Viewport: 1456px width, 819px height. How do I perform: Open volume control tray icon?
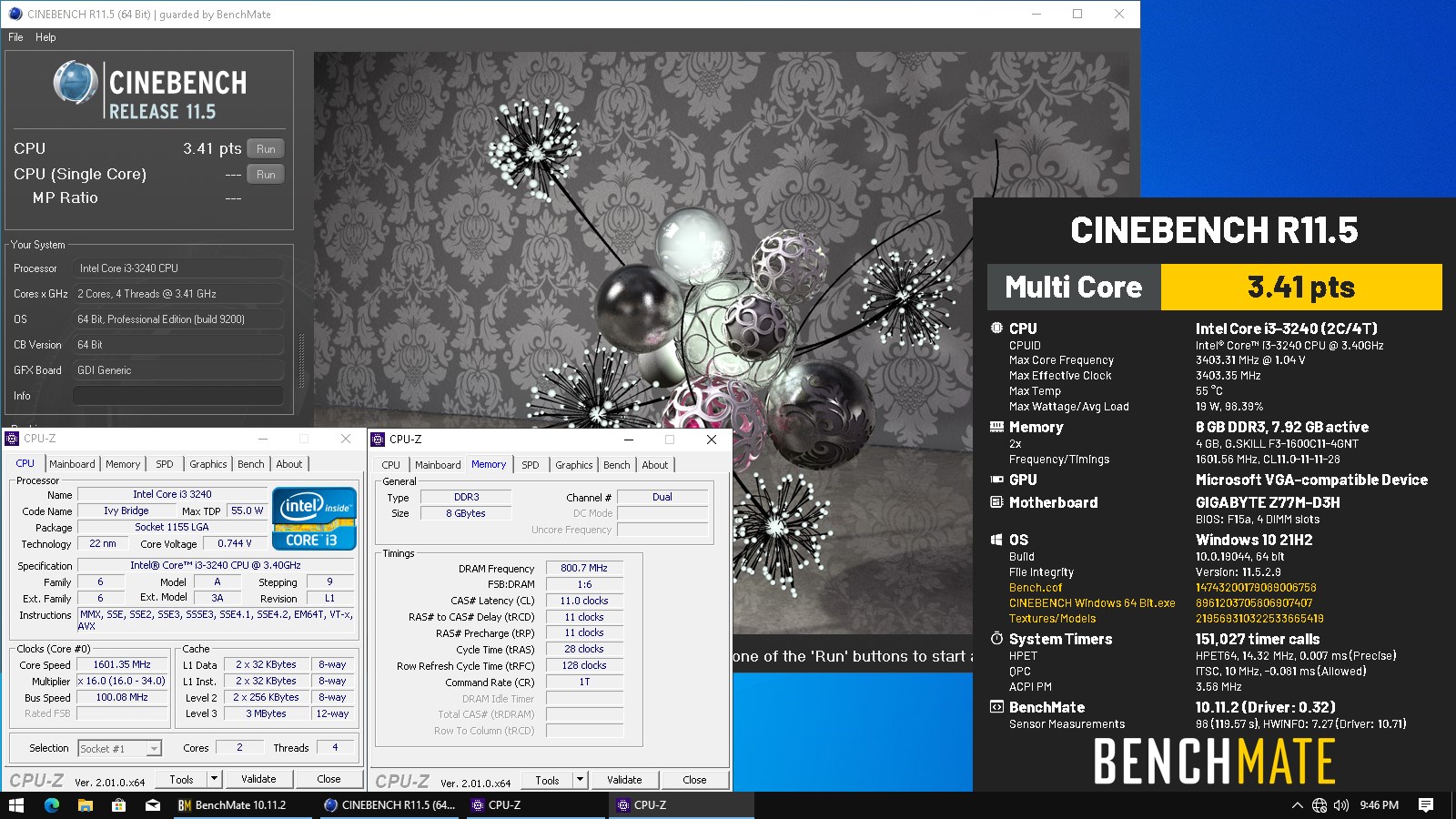pos(1341,805)
